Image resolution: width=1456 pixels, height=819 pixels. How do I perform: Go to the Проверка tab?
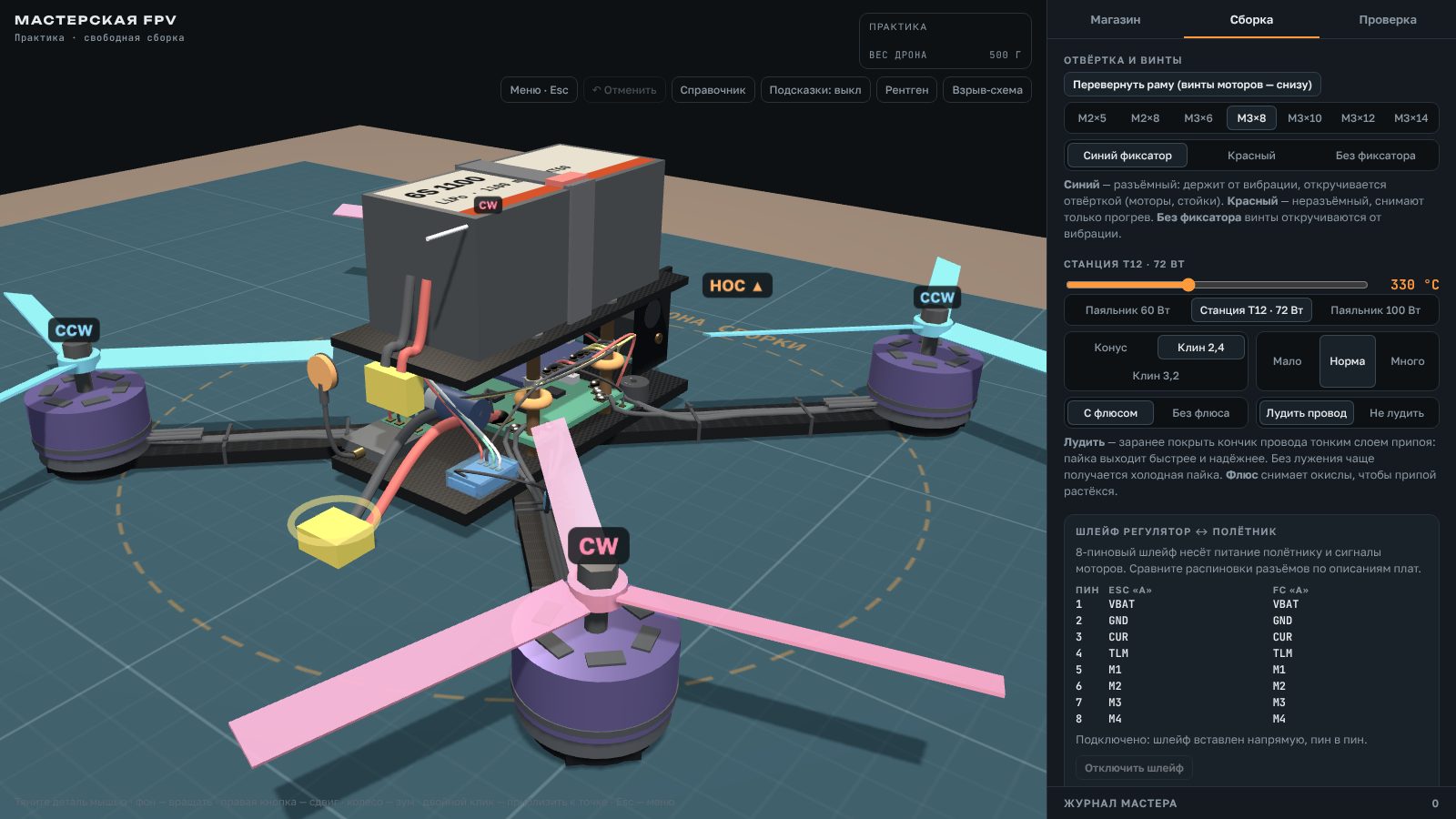coord(1387,19)
